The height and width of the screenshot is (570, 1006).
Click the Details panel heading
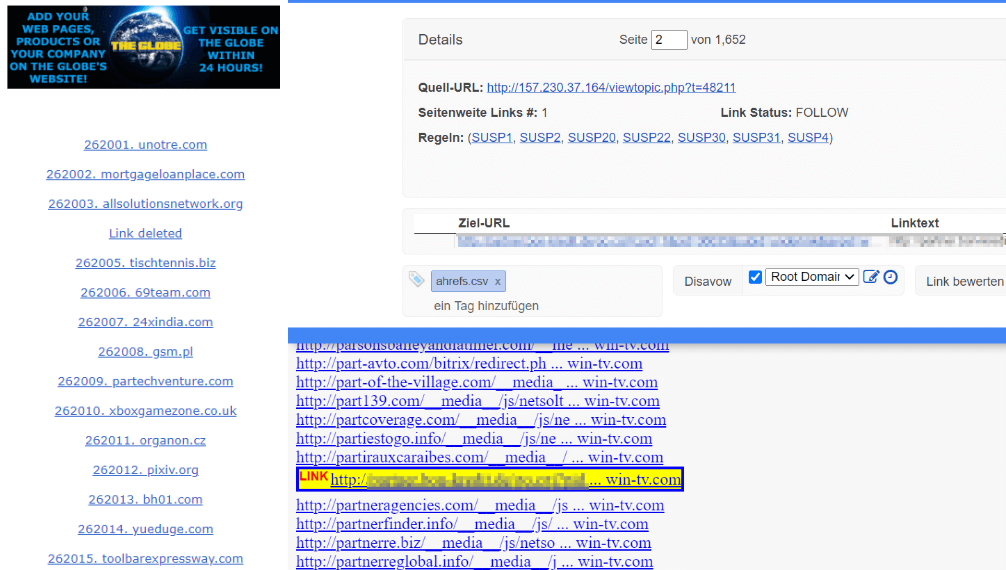coord(440,40)
